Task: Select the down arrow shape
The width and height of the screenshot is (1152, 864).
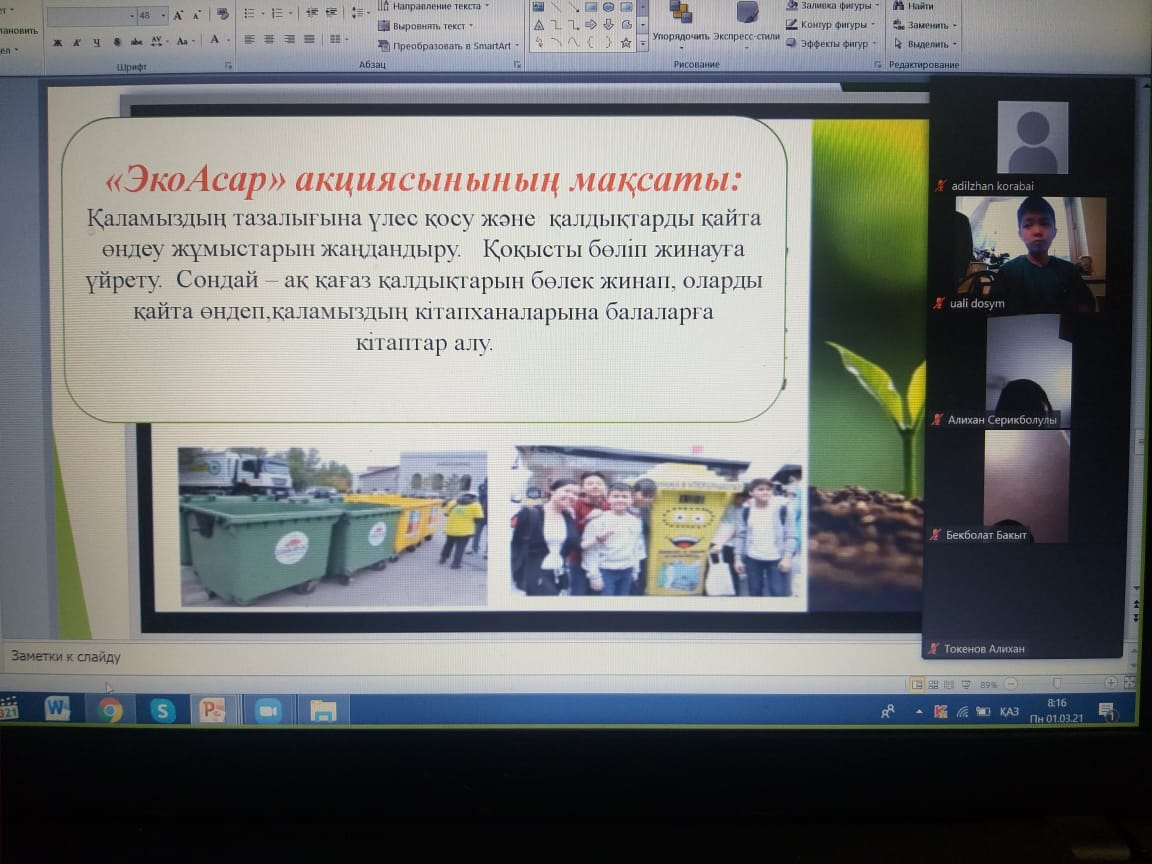Action: 608,25
